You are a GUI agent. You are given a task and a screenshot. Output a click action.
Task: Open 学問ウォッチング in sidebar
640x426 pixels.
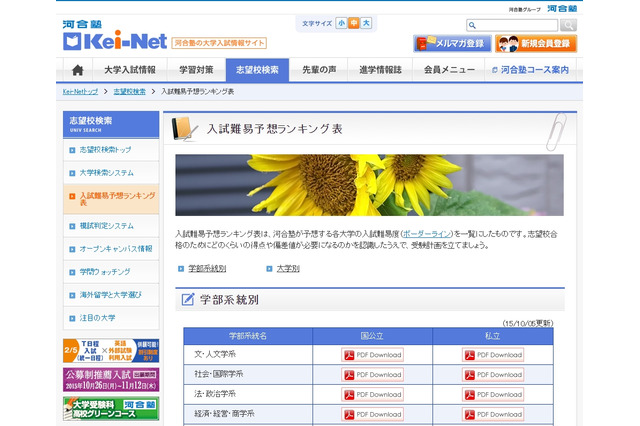point(111,272)
